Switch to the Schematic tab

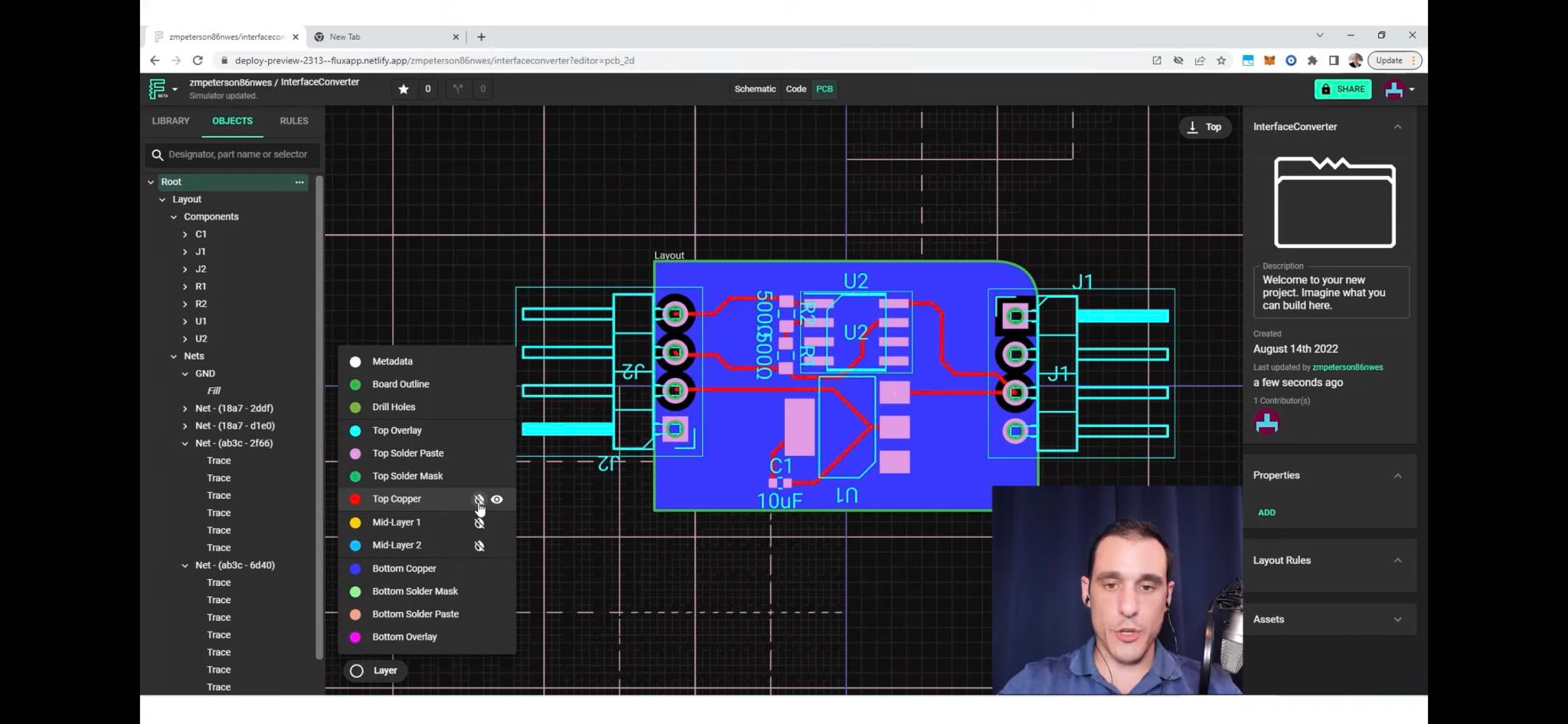pos(755,89)
